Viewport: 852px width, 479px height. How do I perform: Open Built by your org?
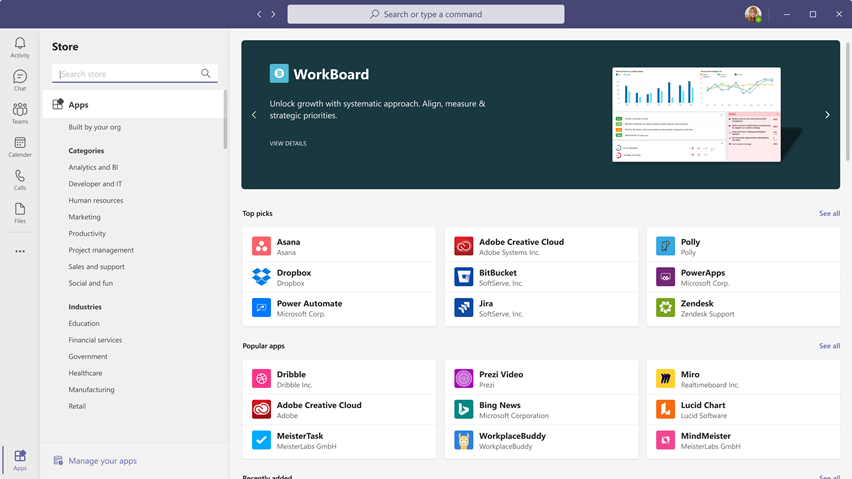95,127
